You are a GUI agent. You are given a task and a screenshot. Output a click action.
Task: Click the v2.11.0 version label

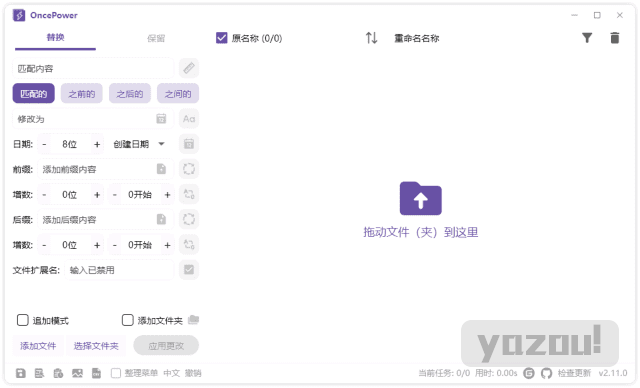click(x=613, y=373)
